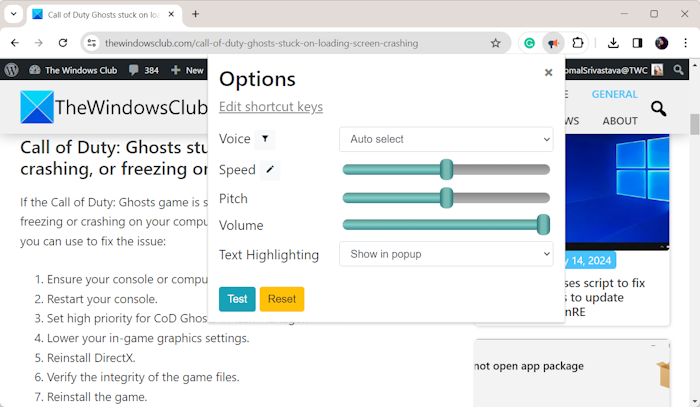Click the yellow Reset button
This screenshot has height=407, width=700.
tap(282, 299)
